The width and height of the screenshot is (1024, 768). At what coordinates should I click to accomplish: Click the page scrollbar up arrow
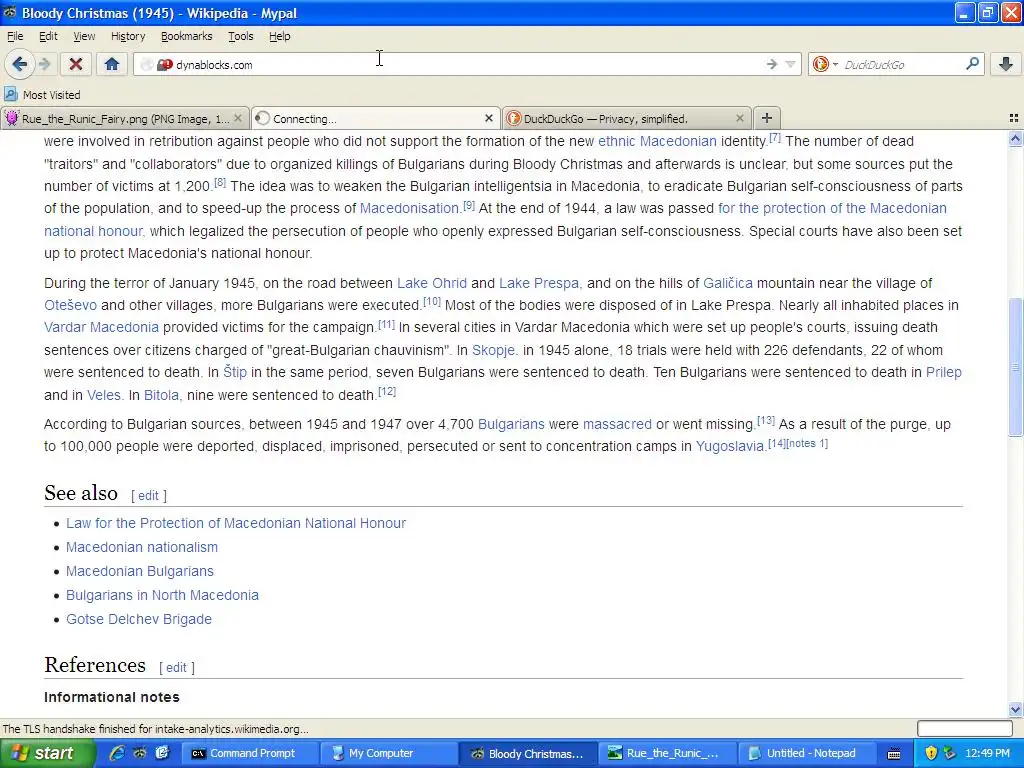pos(1016,138)
